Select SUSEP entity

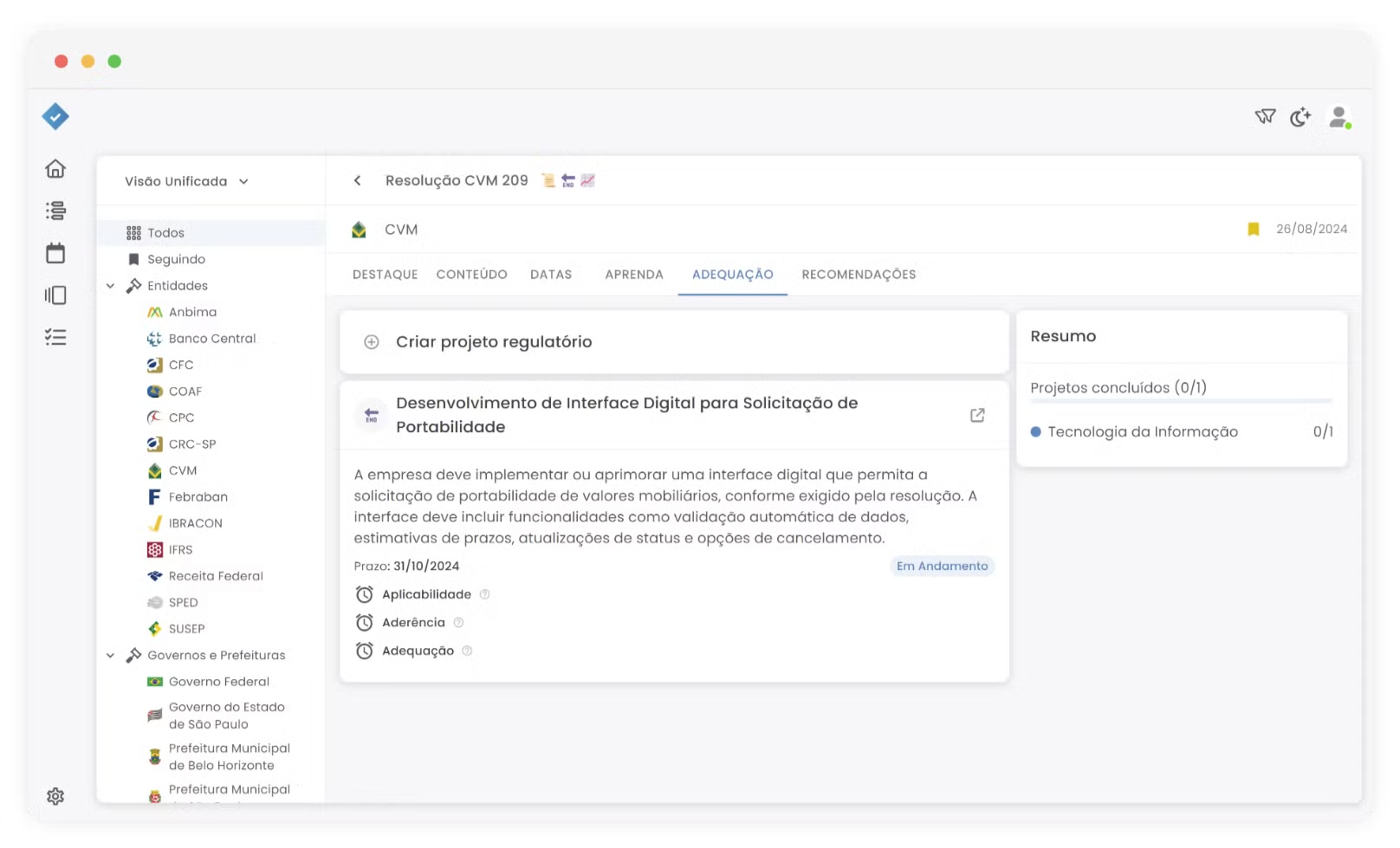[x=186, y=629]
